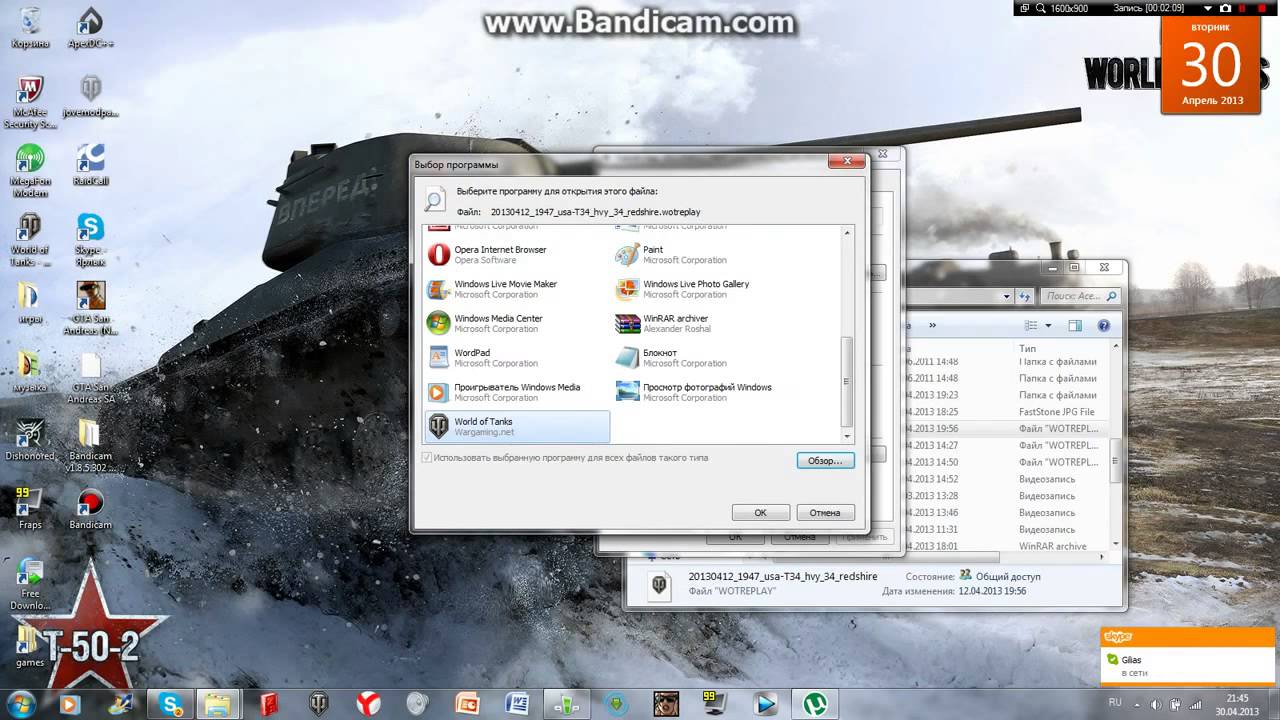Image resolution: width=1280 pixels, height=720 pixels.
Task: Cancel with Отмена in Выбор программы dialog
Action: coord(825,513)
